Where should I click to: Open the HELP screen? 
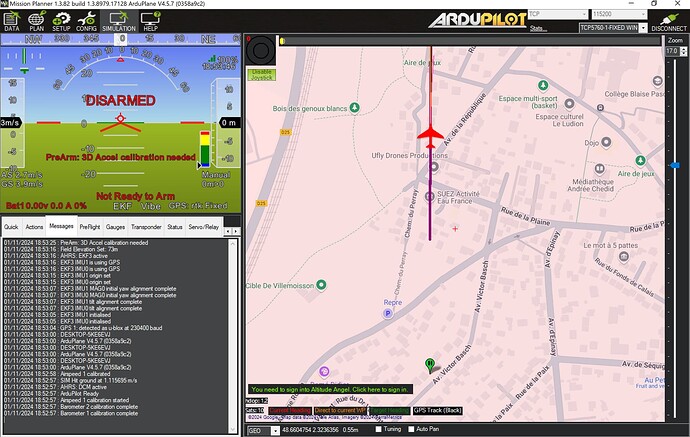click(150, 21)
